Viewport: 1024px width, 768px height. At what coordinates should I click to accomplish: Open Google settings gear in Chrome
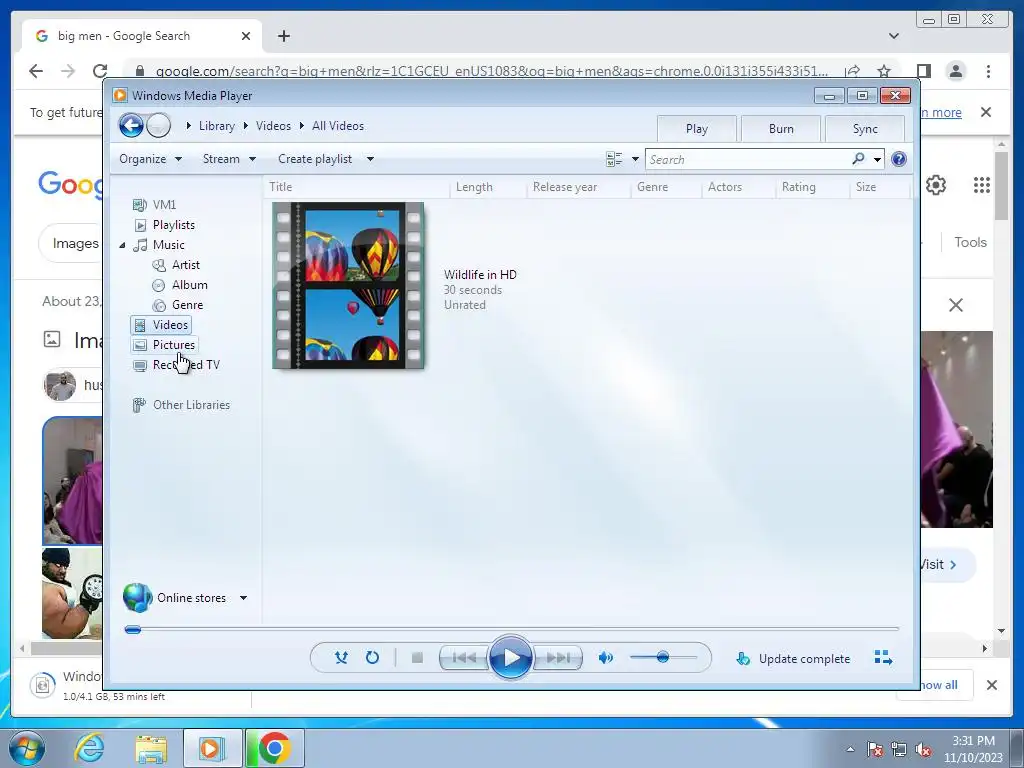(936, 185)
